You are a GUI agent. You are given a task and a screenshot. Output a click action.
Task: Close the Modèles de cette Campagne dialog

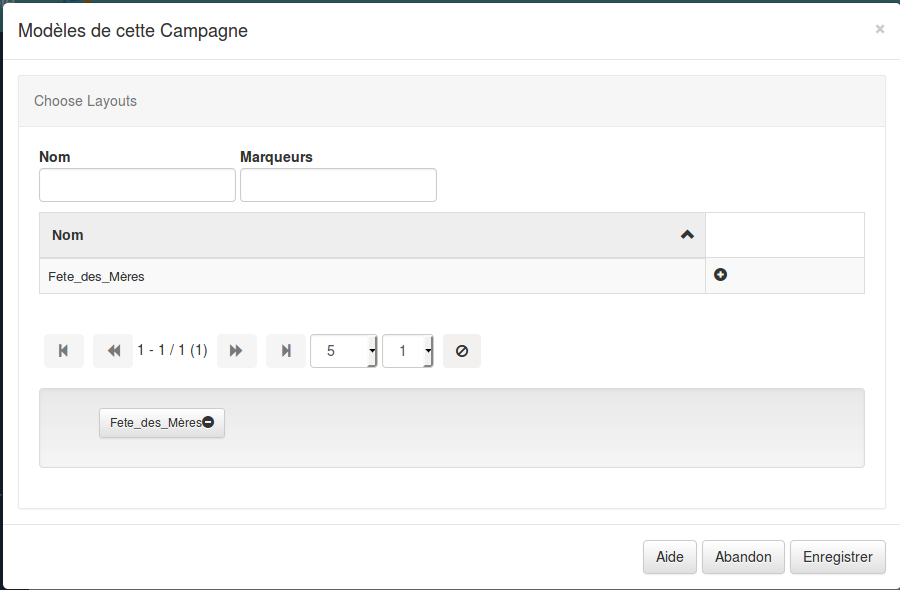pyautogui.click(x=880, y=30)
